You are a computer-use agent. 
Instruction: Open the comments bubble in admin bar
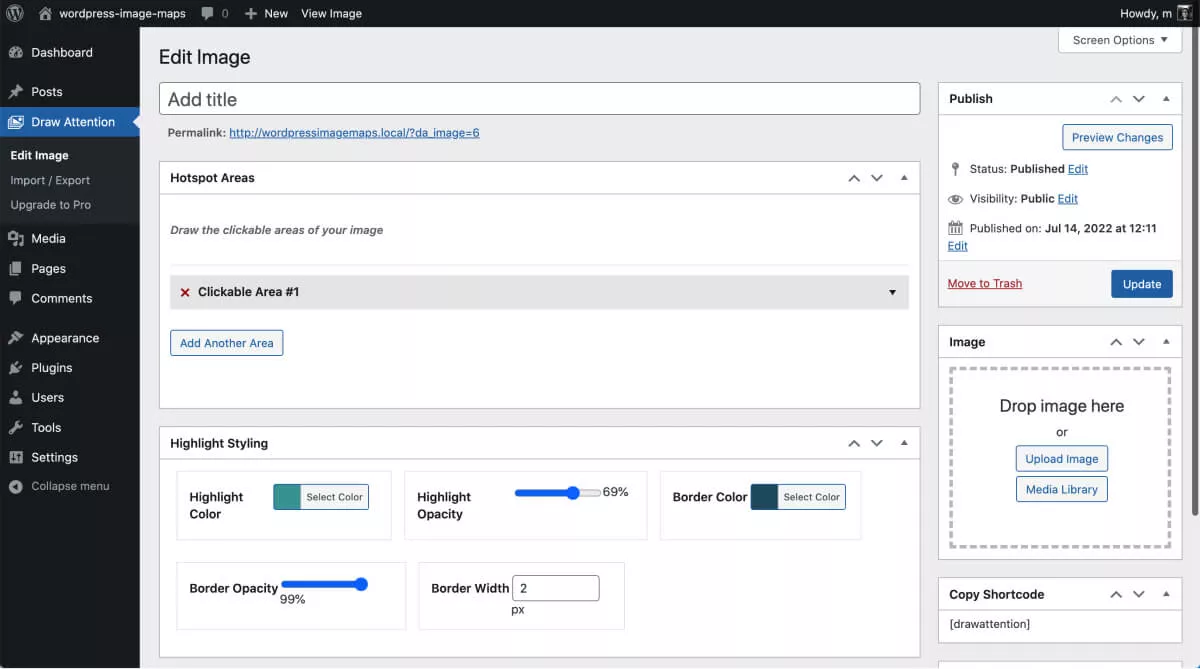[x=207, y=13]
